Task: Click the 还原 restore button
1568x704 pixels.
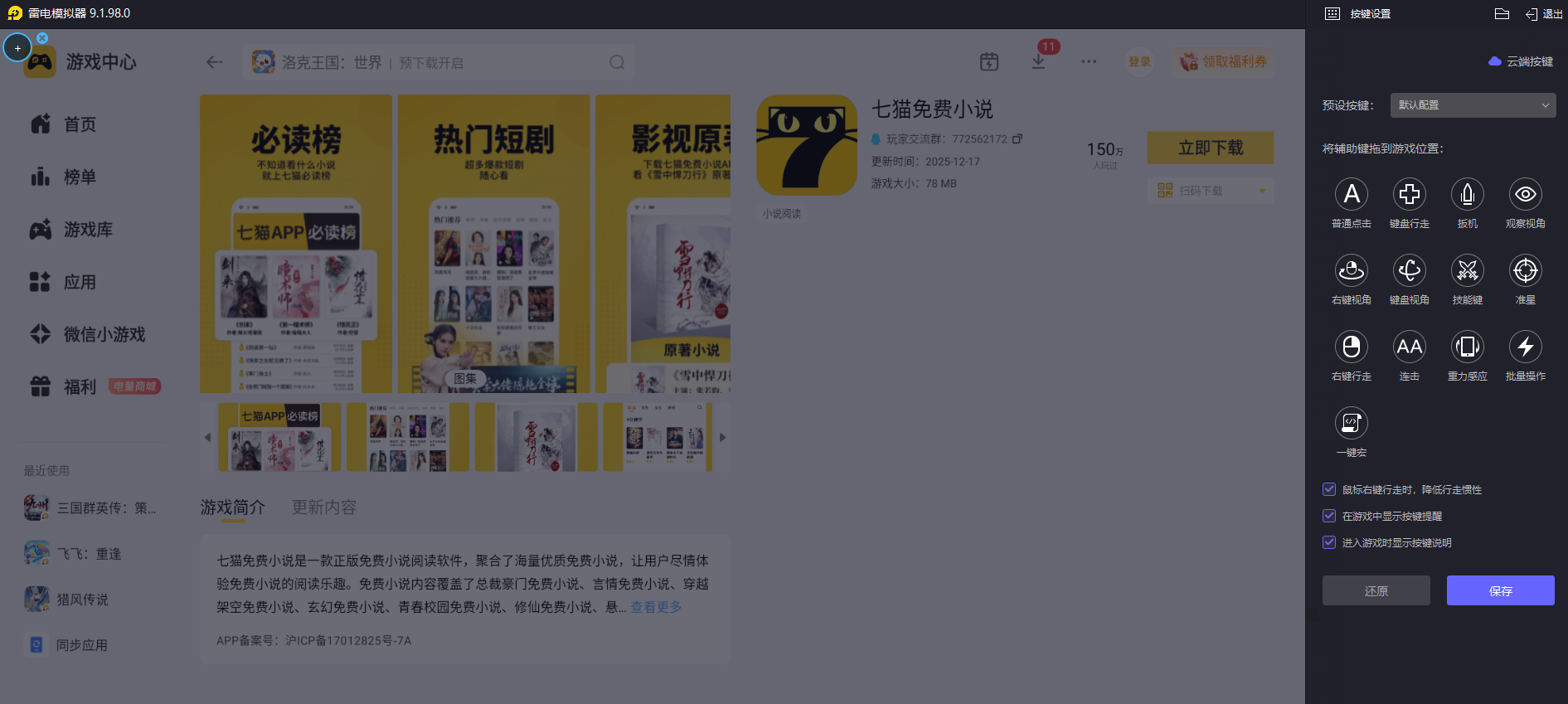Action: coord(1376,590)
